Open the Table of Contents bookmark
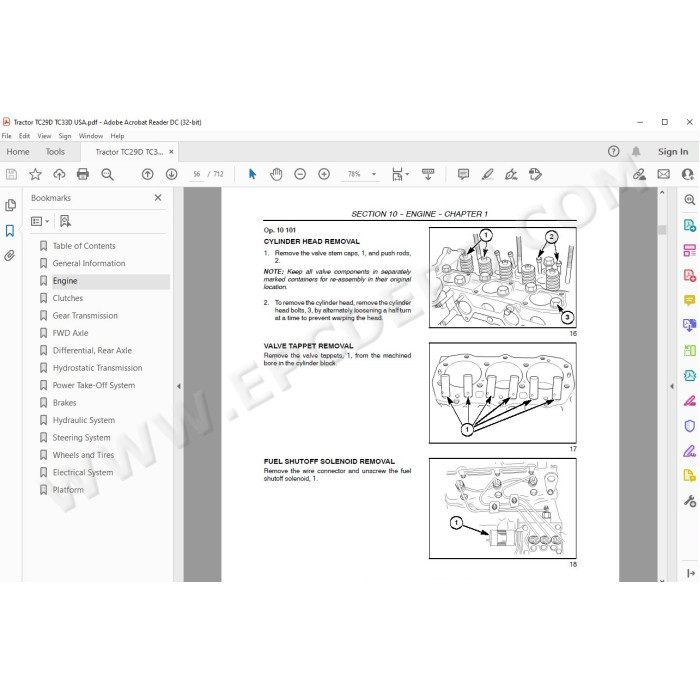Screen dimensions: 700x700 [x=84, y=246]
